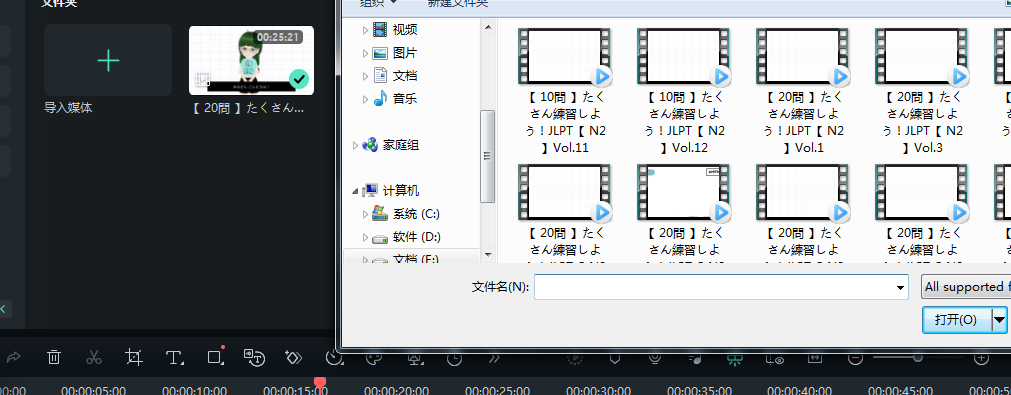Select the Vol.11 video file

pyautogui.click(x=564, y=91)
